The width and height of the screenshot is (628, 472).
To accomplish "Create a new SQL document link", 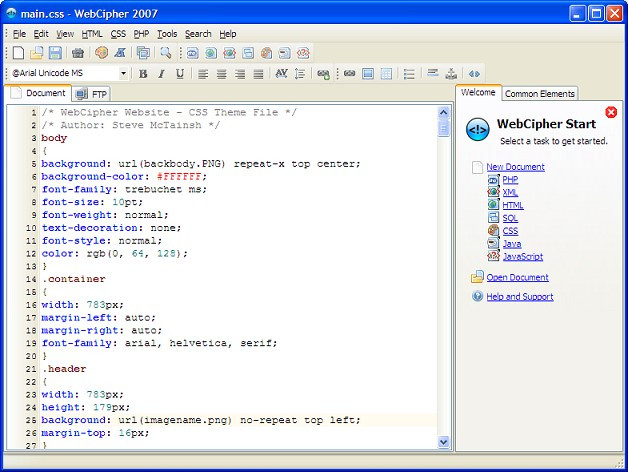I will pyautogui.click(x=510, y=218).
